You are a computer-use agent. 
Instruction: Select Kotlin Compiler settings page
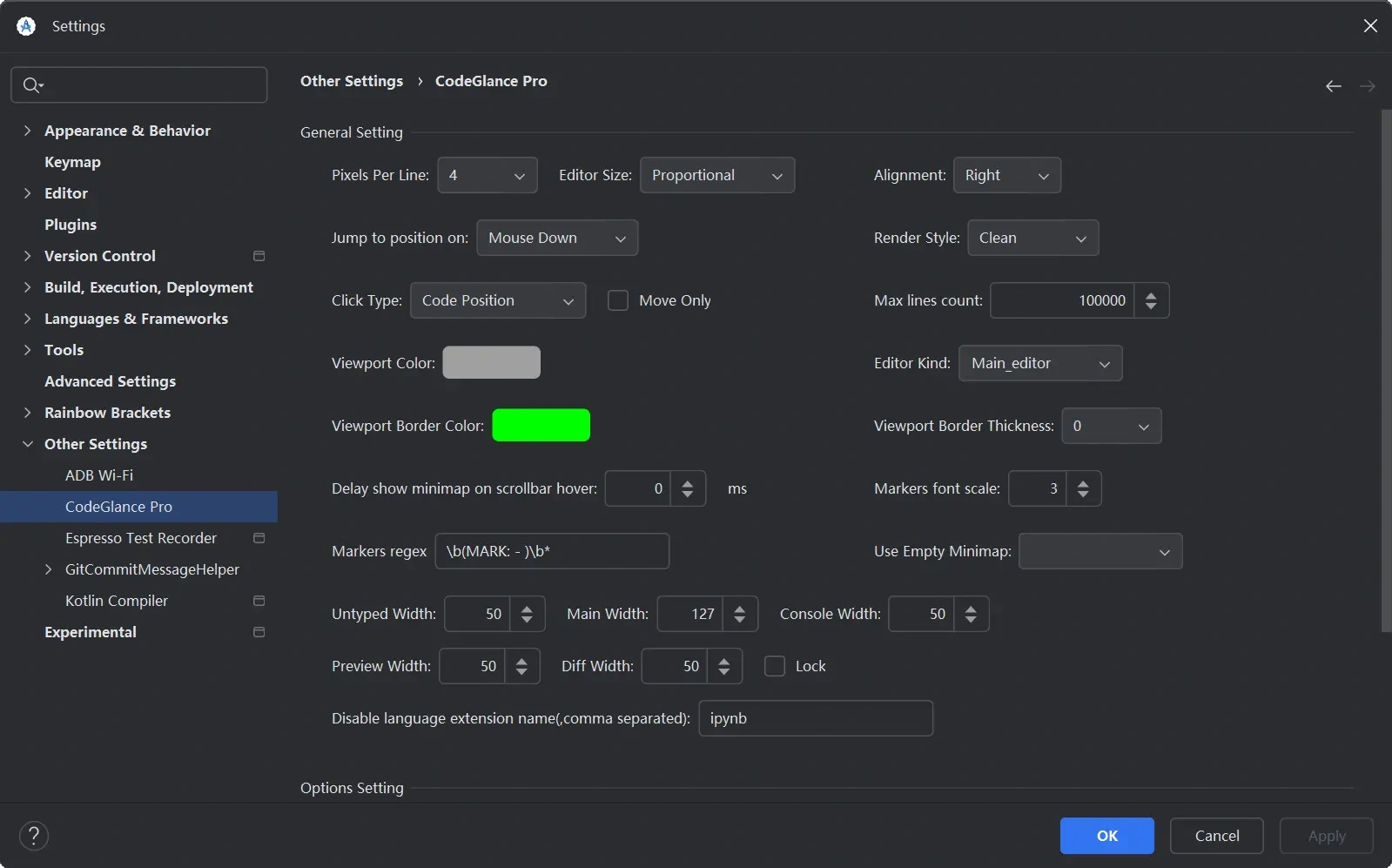(117, 601)
